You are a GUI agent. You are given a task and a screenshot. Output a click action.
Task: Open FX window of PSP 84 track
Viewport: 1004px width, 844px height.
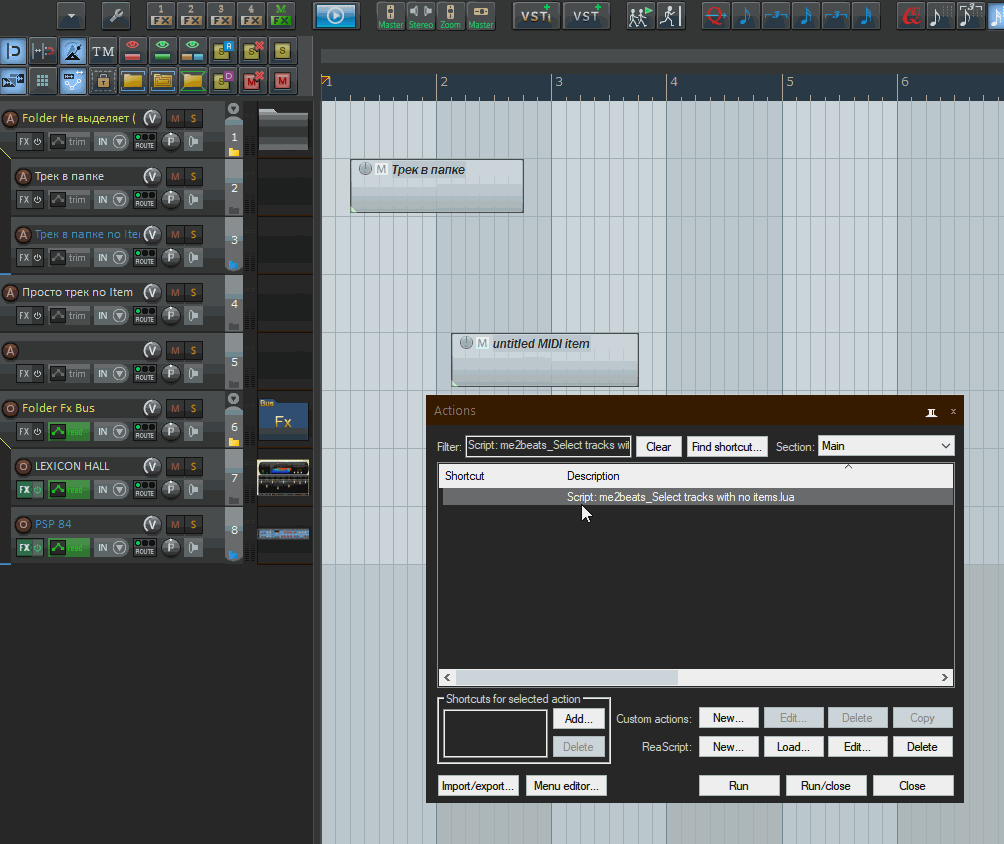pos(24,548)
